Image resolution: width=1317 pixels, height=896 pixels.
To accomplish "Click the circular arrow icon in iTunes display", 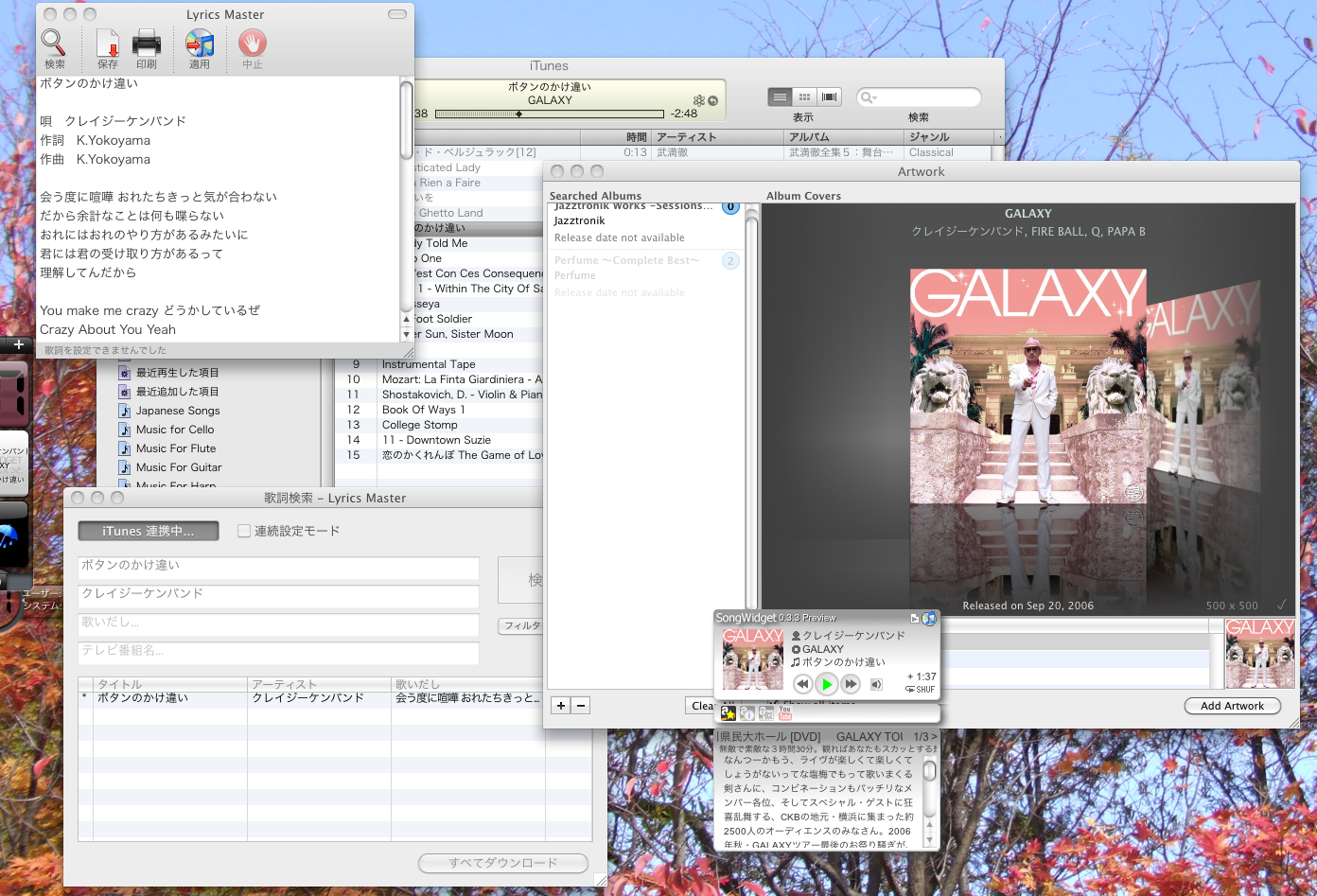I will coord(713,100).
